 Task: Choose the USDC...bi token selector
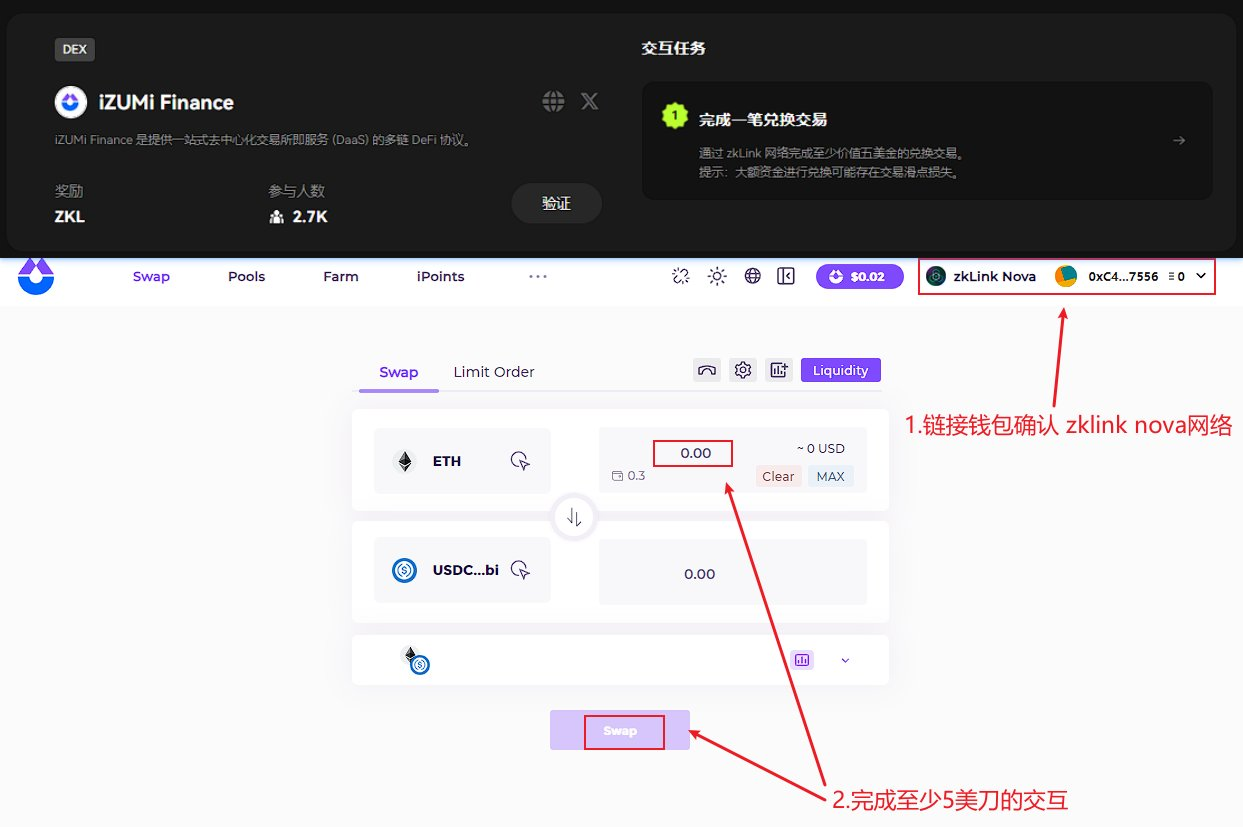click(462, 570)
